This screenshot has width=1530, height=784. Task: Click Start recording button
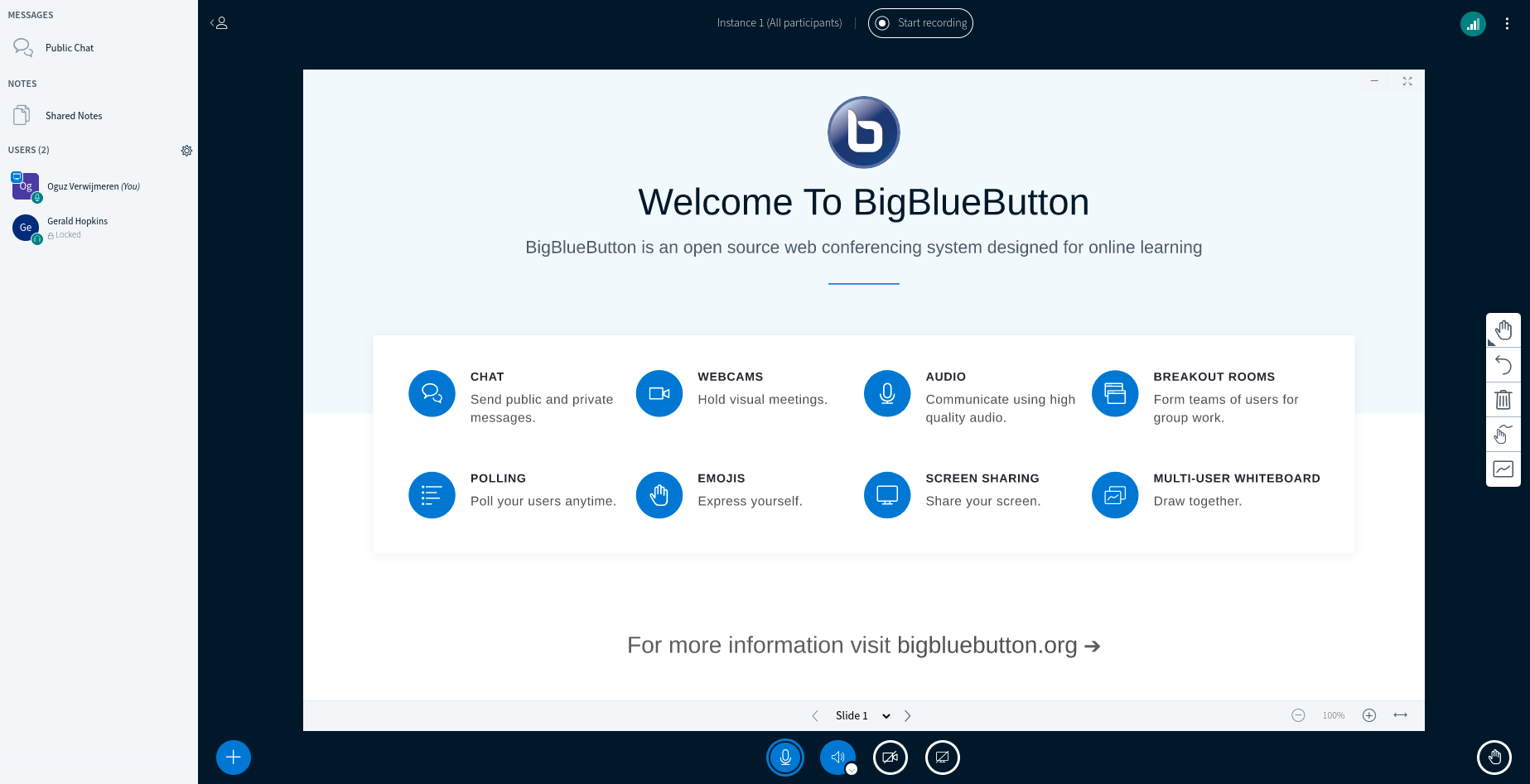[x=920, y=23]
